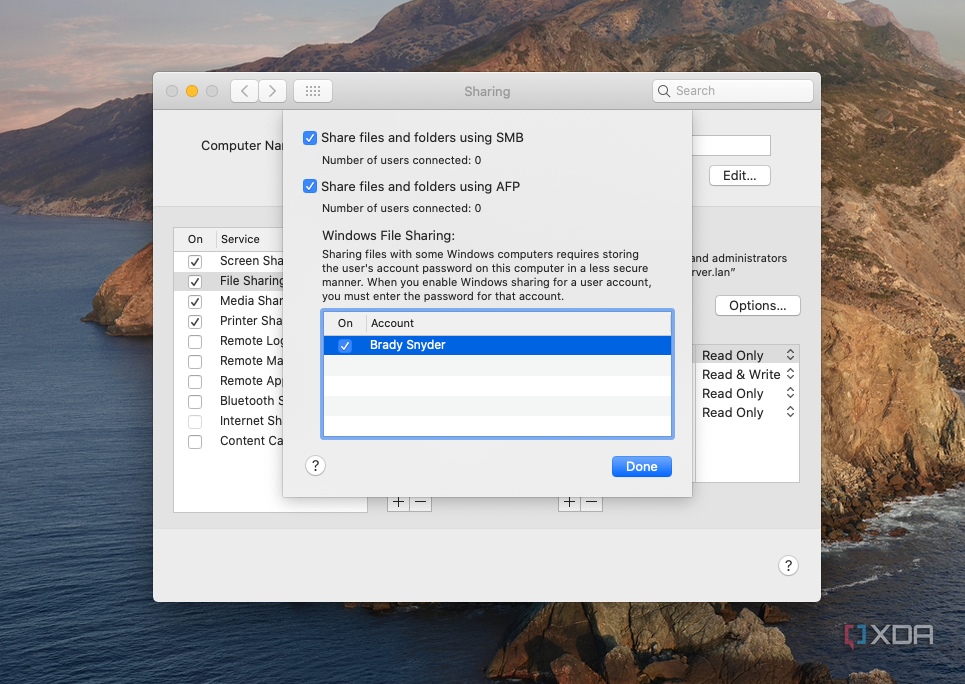Enable the Remote Login service checkbox
965x684 pixels.
click(195, 340)
